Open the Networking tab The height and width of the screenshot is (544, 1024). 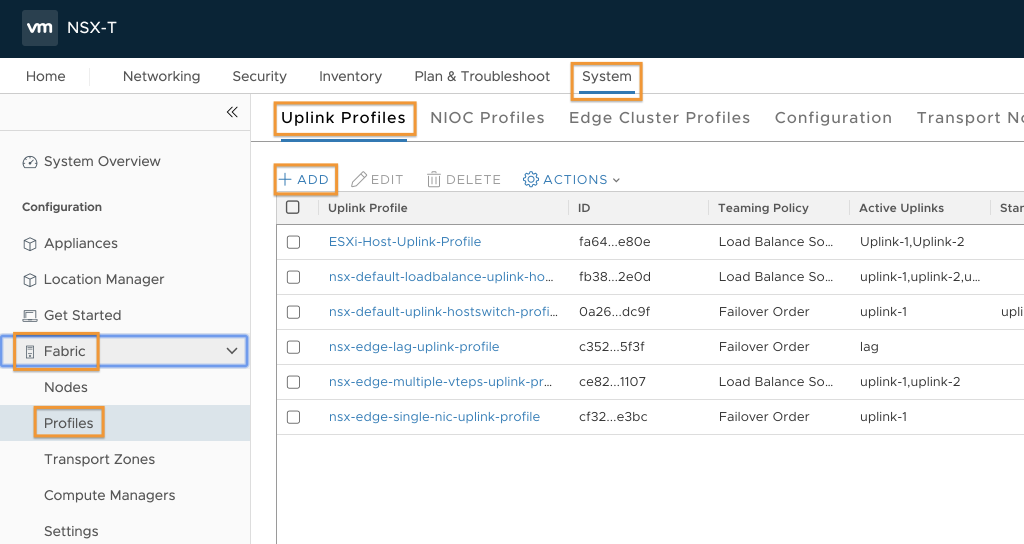click(x=161, y=76)
